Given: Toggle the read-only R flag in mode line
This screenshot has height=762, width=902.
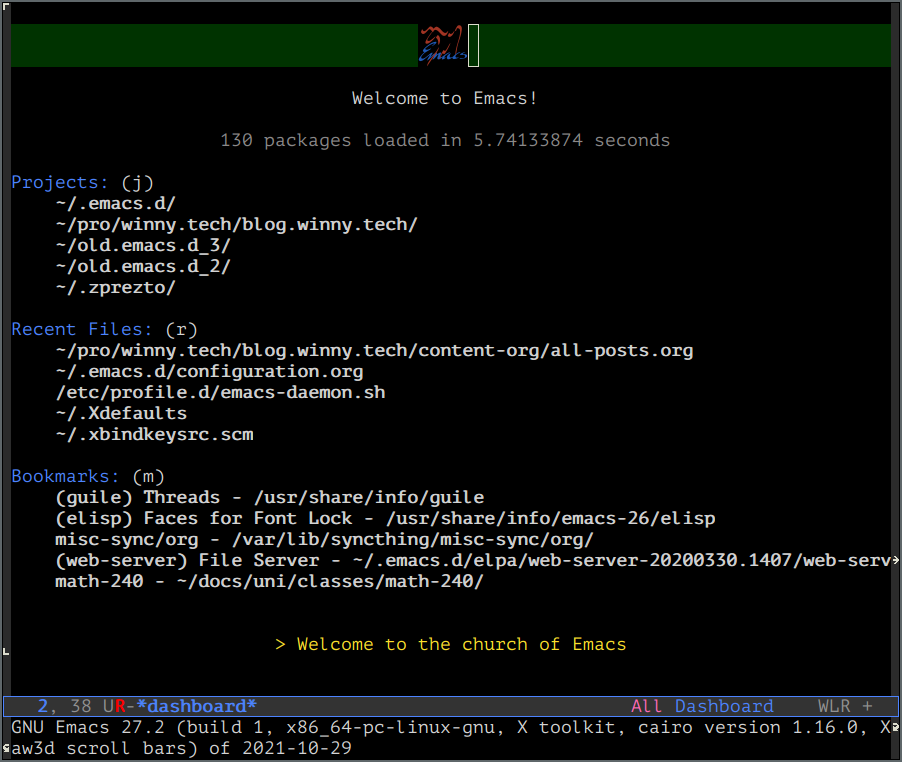Looking at the screenshot, I should (120, 706).
